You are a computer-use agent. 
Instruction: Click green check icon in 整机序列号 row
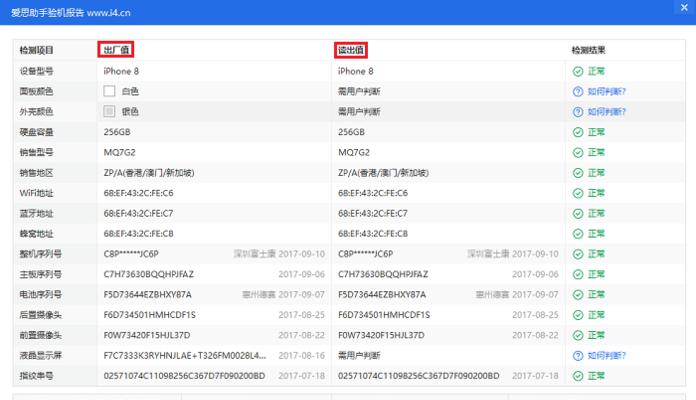pos(577,254)
